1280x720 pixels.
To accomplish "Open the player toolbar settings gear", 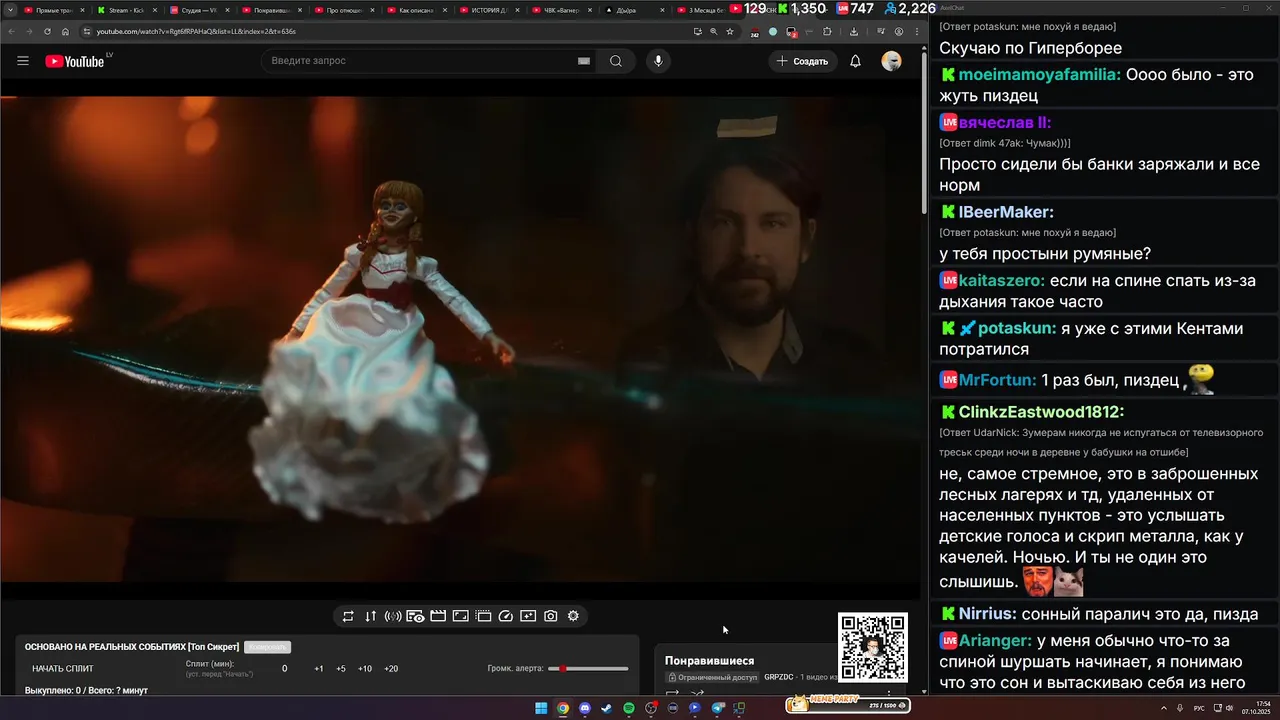I will [x=573, y=616].
